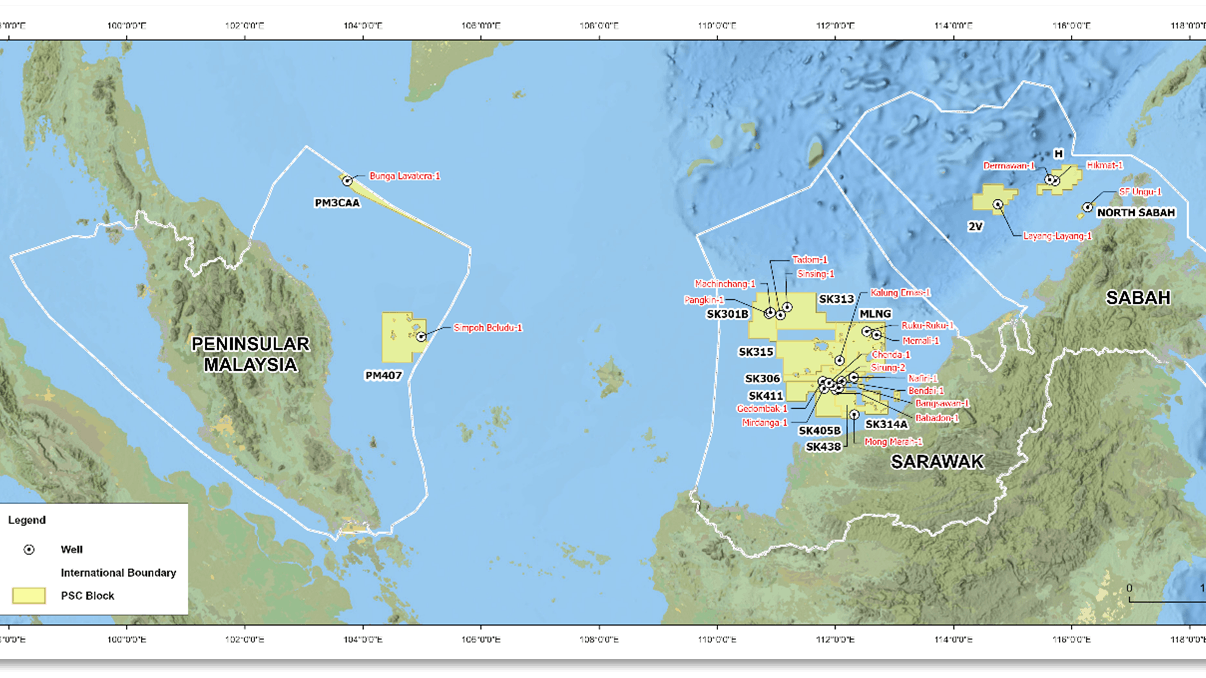
Task: Select the Kalung Emas-1 well marker
Action: [839, 360]
